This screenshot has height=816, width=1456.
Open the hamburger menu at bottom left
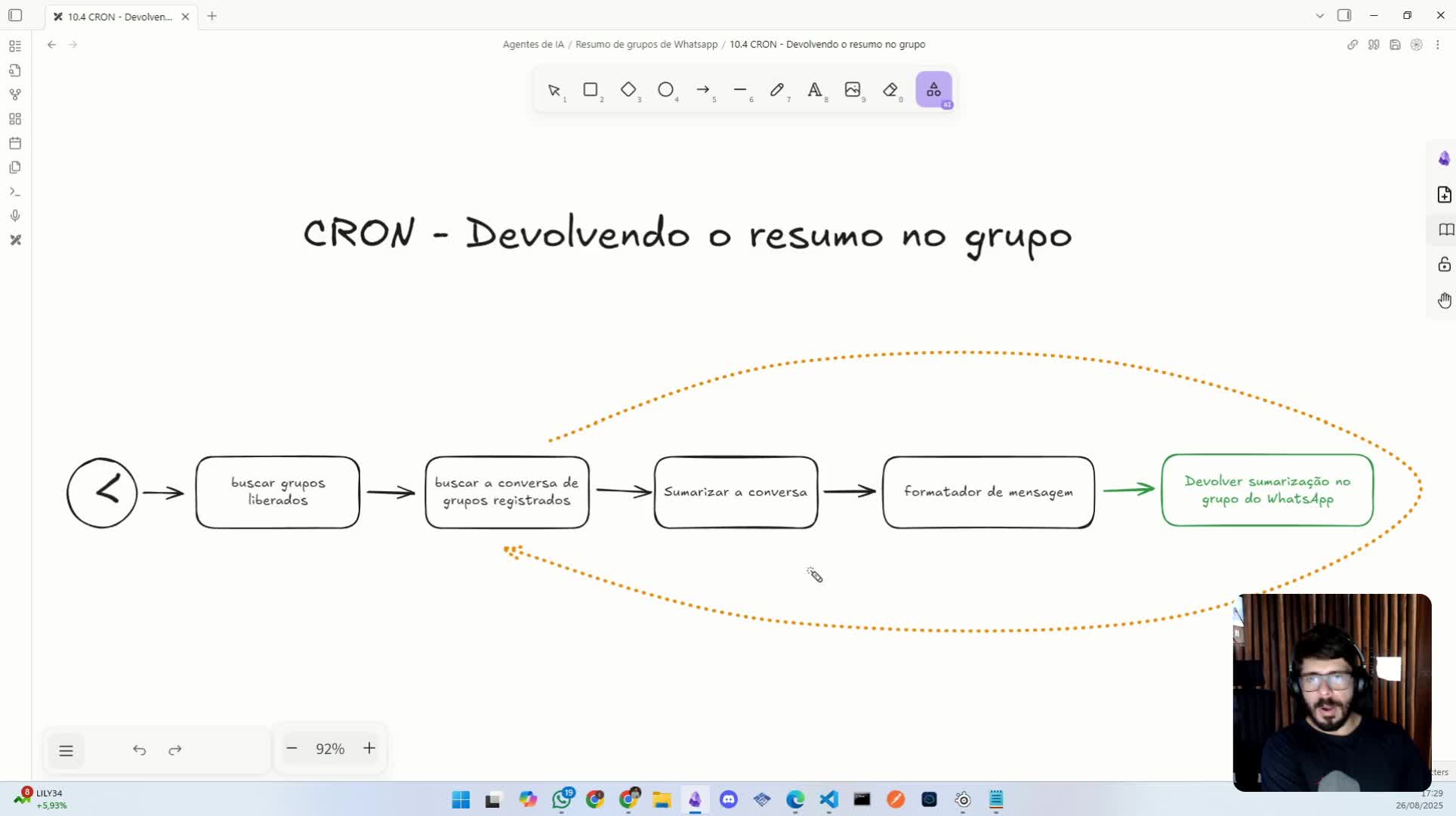(x=66, y=750)
